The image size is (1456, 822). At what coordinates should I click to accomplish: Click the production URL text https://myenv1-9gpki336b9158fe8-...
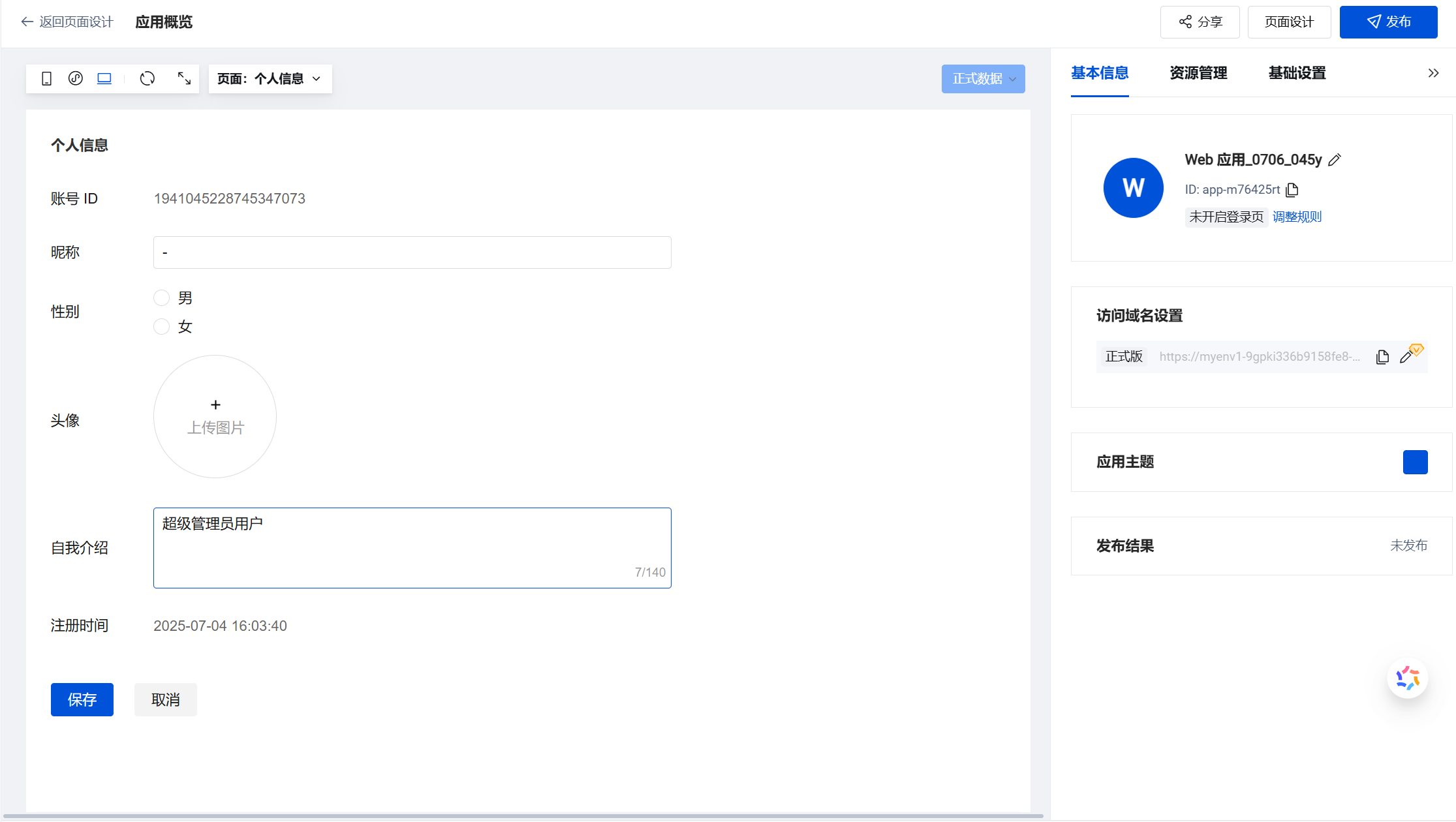point(1260,357)
